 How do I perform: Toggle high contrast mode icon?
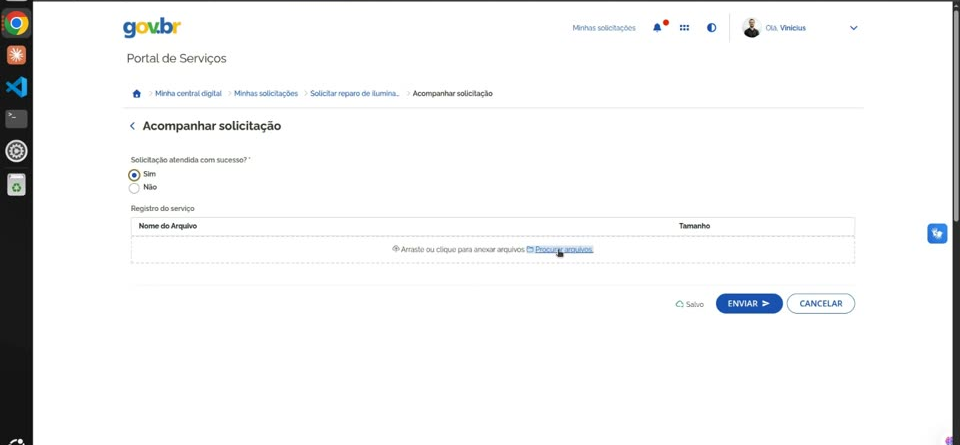point(711,28)
